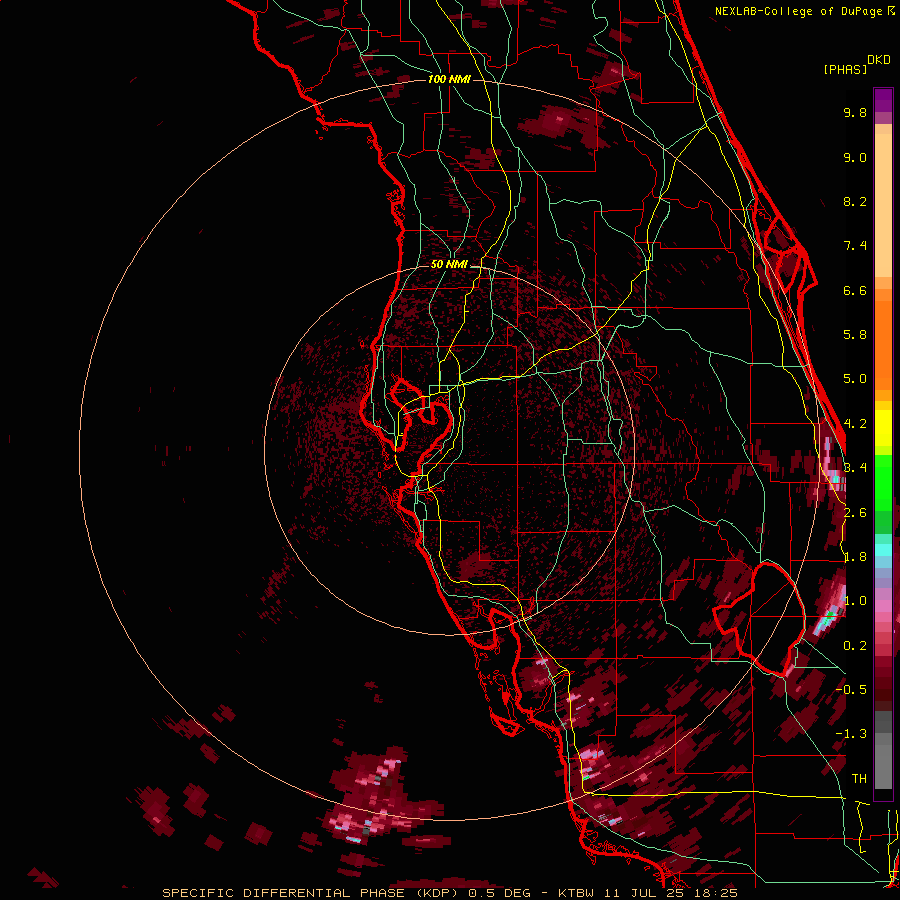Click the 5.0 scale value
The image size is (900, 900).
click(x=855, y=379)
